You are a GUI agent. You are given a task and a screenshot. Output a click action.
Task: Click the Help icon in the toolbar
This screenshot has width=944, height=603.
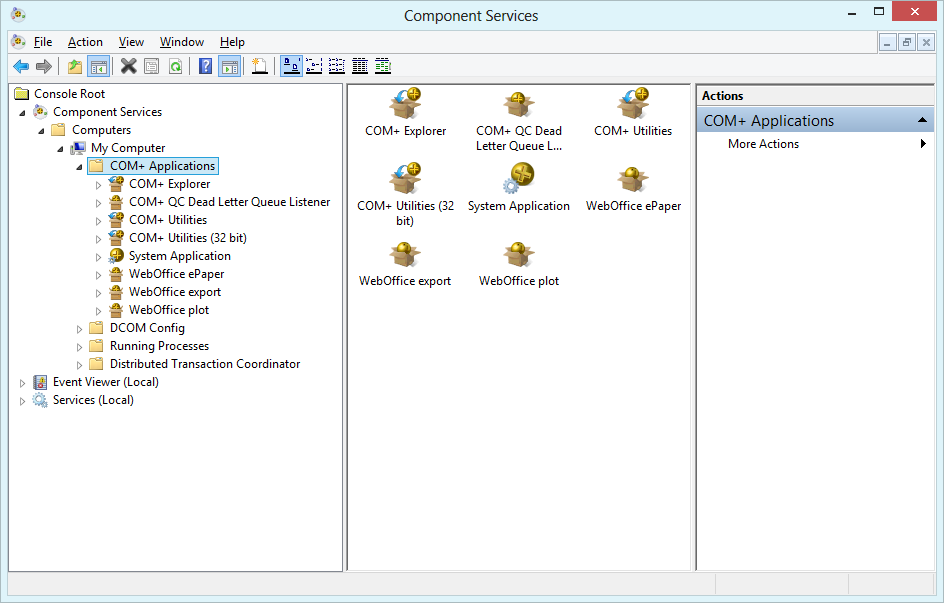[205, 66]
